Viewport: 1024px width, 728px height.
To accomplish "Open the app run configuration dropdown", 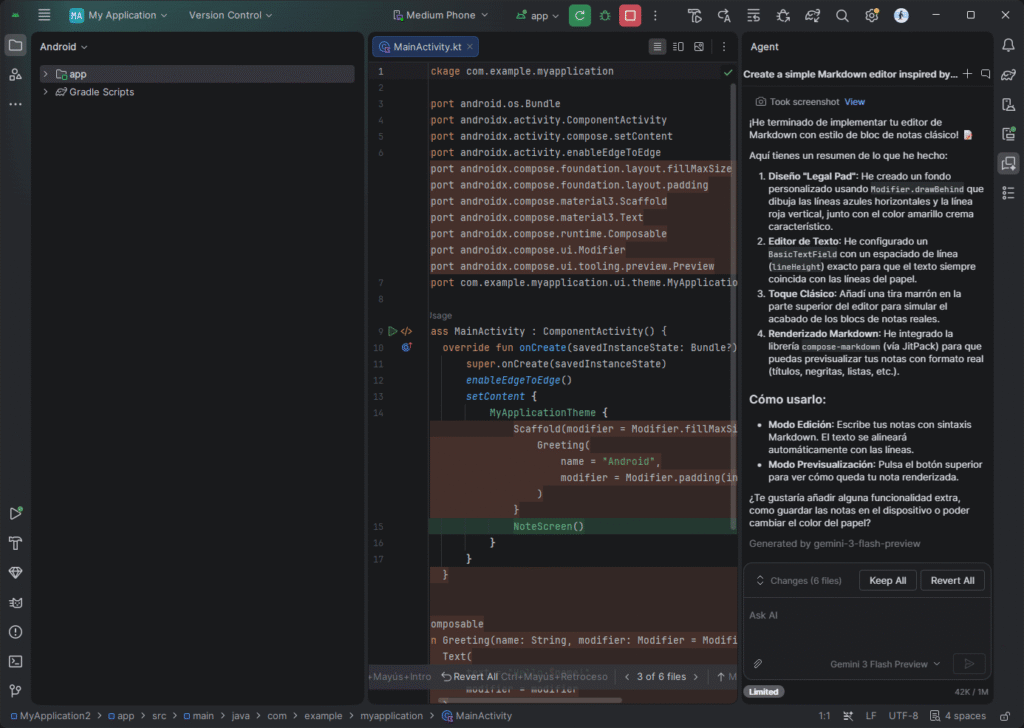I will point(537,15).
